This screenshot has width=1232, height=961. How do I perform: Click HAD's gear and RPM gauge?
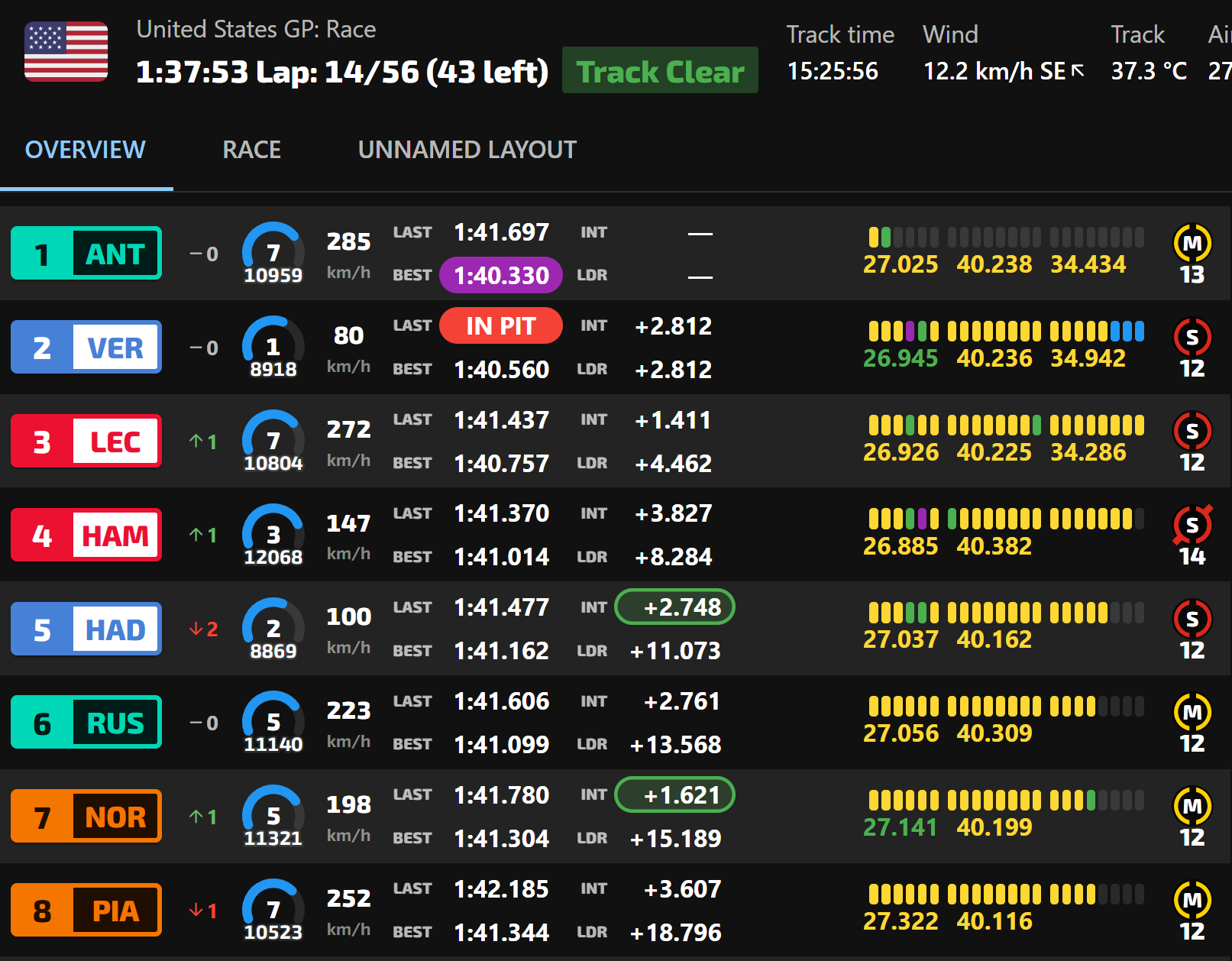pos(273,629)
